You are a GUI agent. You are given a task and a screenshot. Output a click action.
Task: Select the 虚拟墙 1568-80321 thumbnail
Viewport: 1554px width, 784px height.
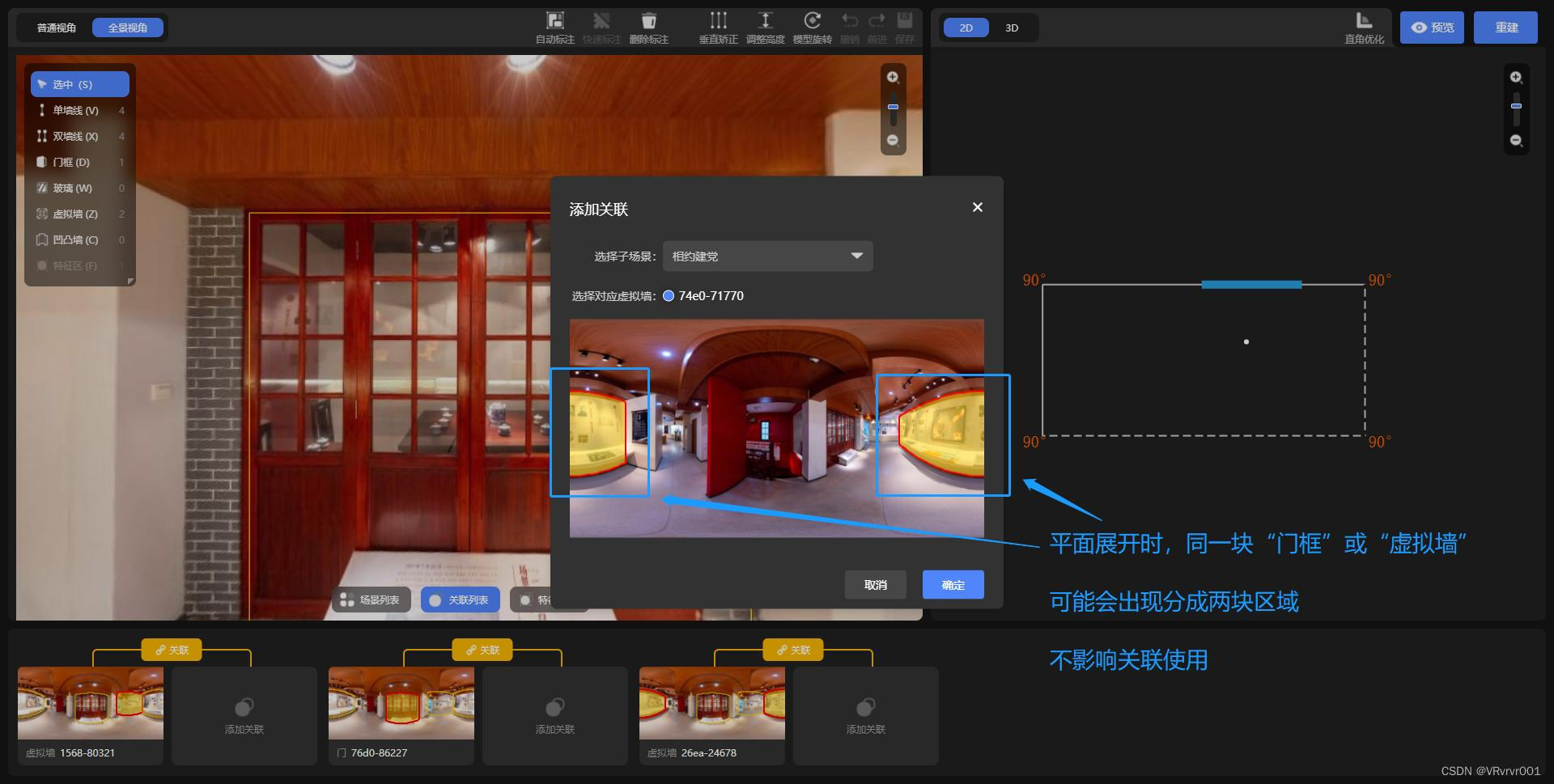pyautogui.click(x=91, y=703)
